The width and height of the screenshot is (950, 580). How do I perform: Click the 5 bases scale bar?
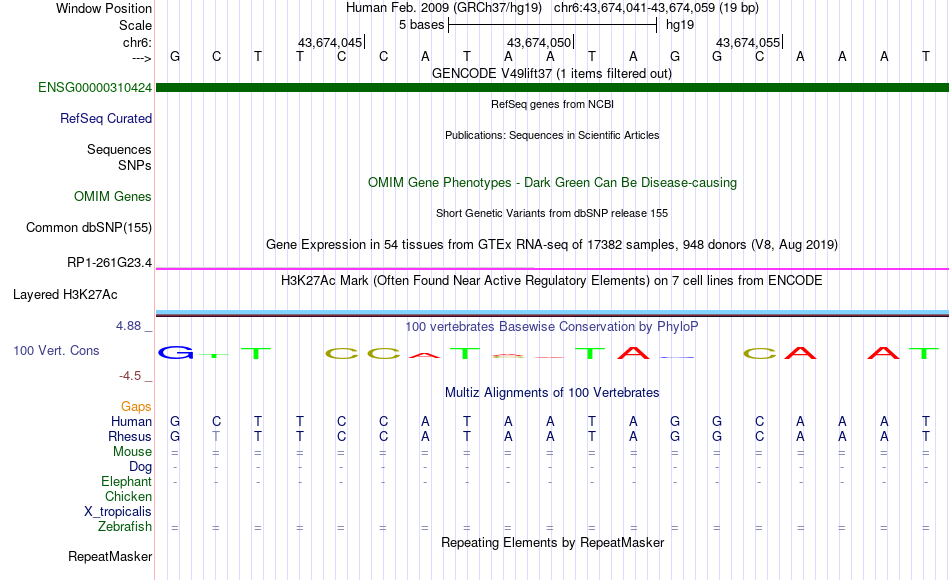click(x=552, y=25)
